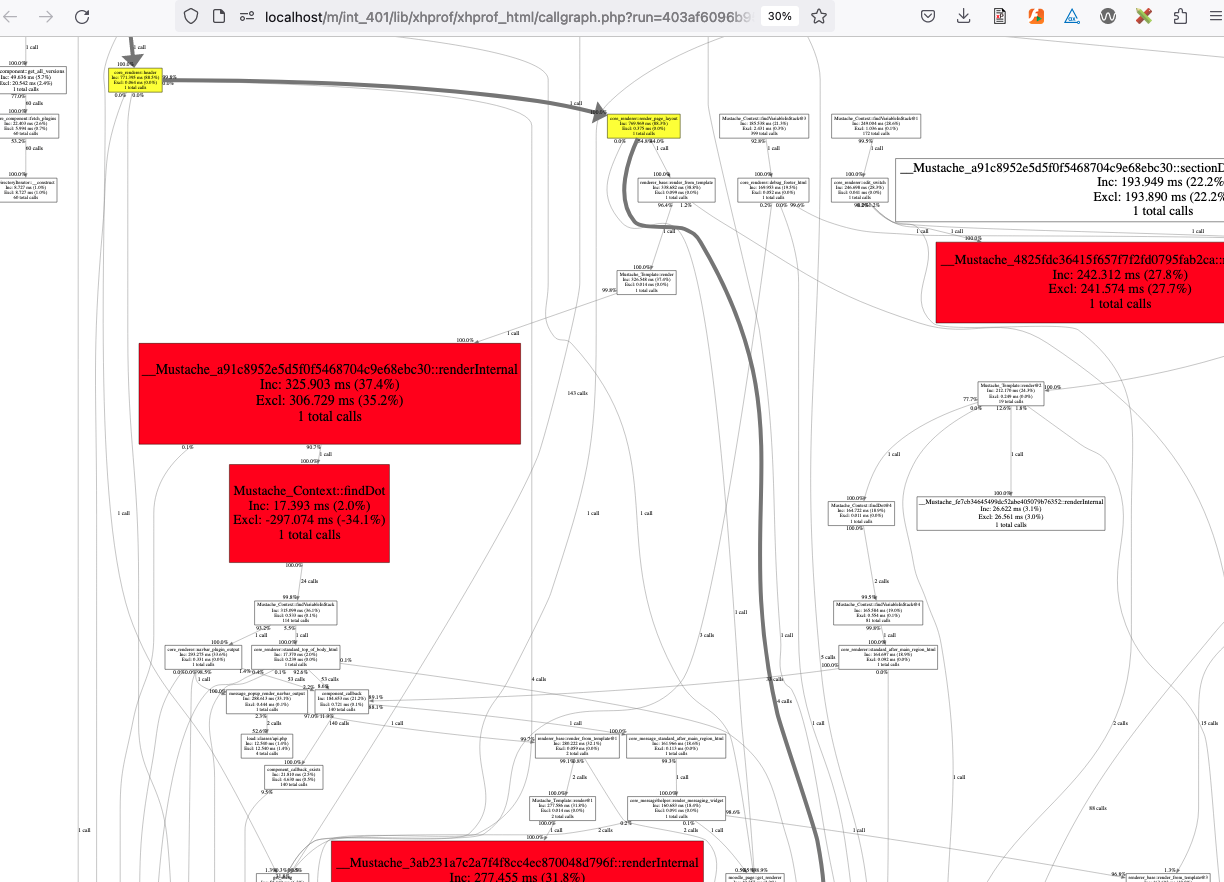Click the DirectoryIterator::__construct node

click(x=28, y=190)
